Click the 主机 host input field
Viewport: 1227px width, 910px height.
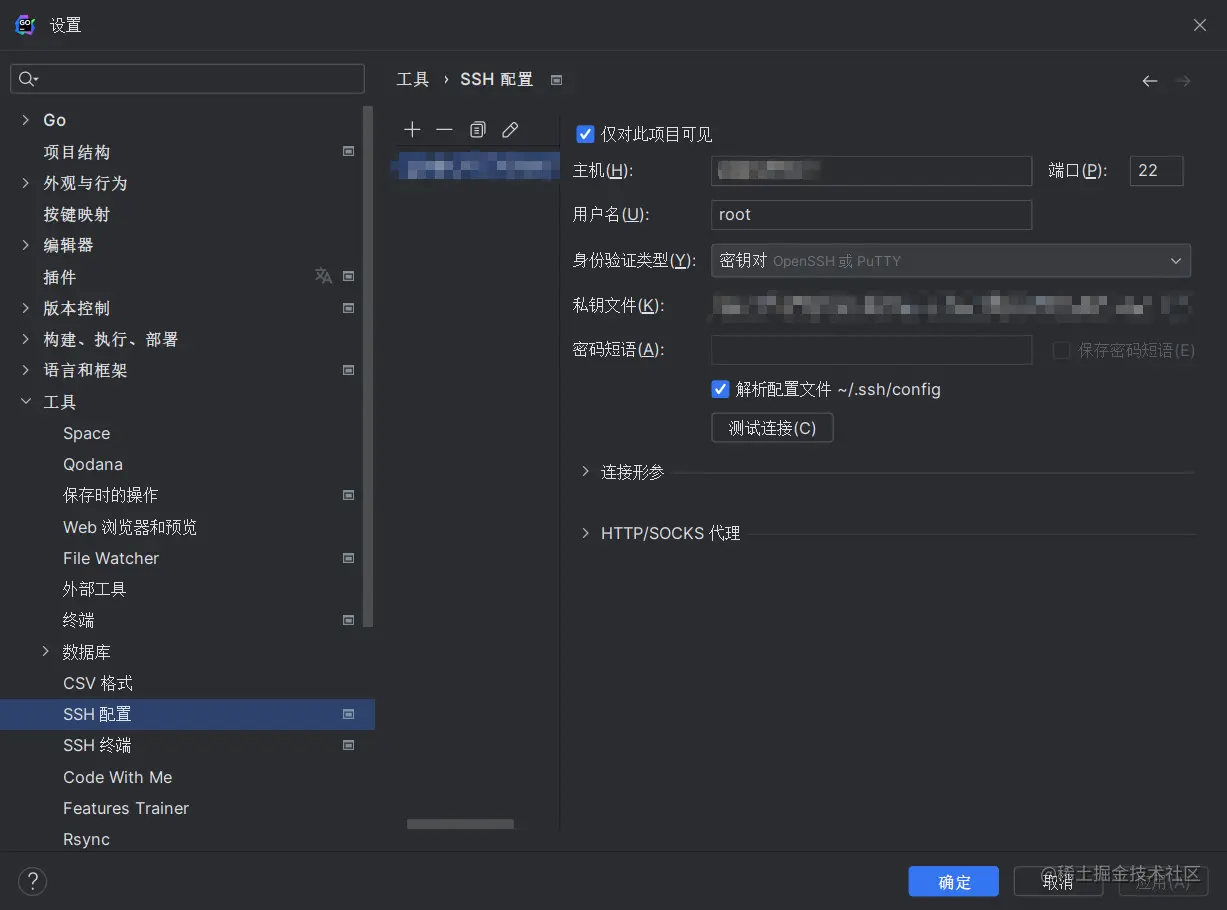click(x=871, y=170)
